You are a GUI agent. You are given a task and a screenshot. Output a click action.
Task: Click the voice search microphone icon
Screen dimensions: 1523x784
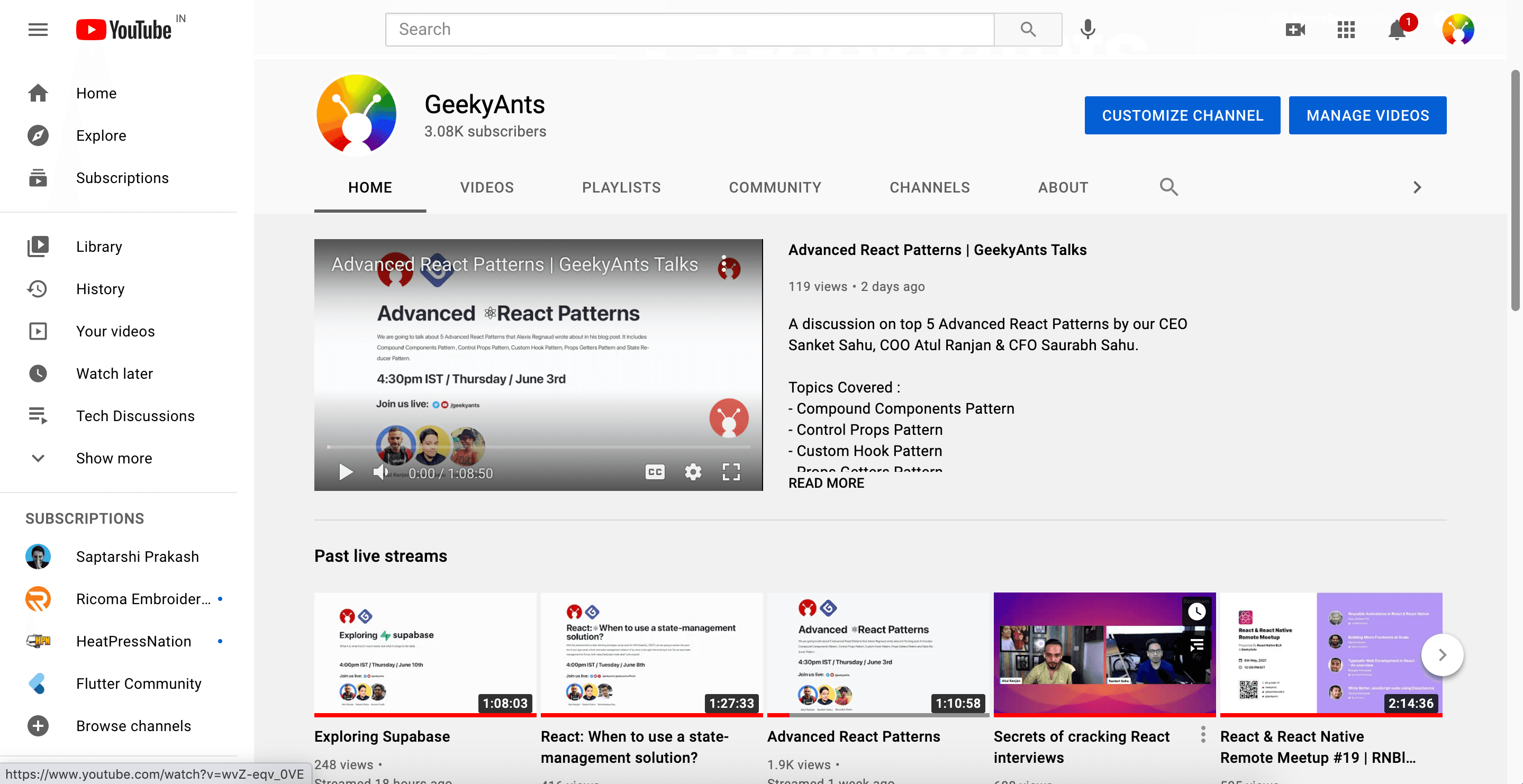click(x=1087, y=30)
